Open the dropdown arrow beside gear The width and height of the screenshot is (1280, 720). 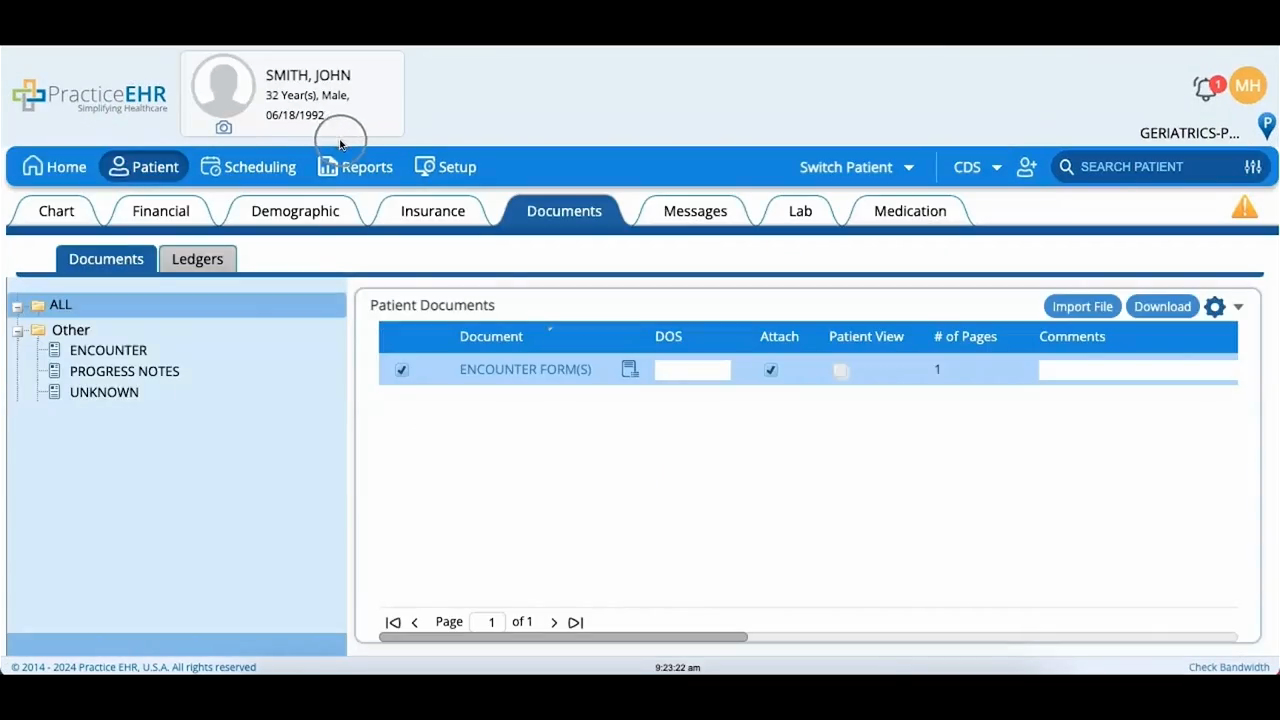coord(1238,307)
